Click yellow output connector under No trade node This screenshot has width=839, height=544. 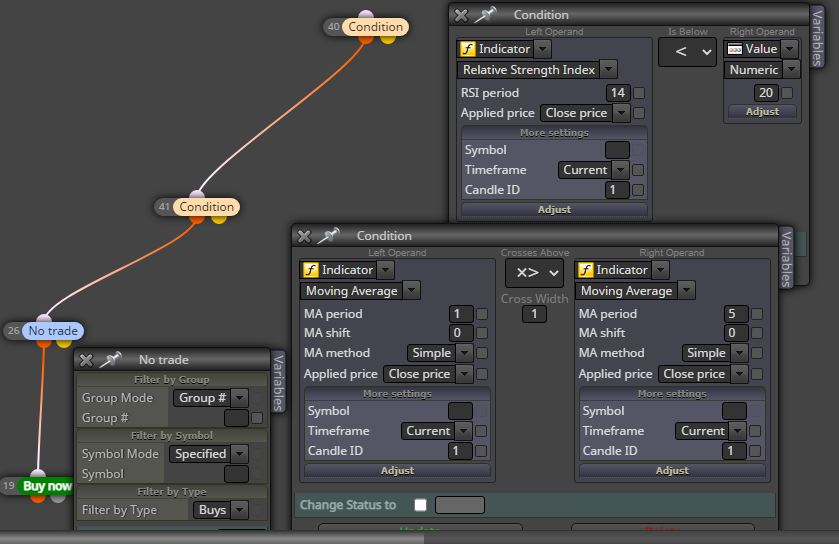[x=64, y=342]
